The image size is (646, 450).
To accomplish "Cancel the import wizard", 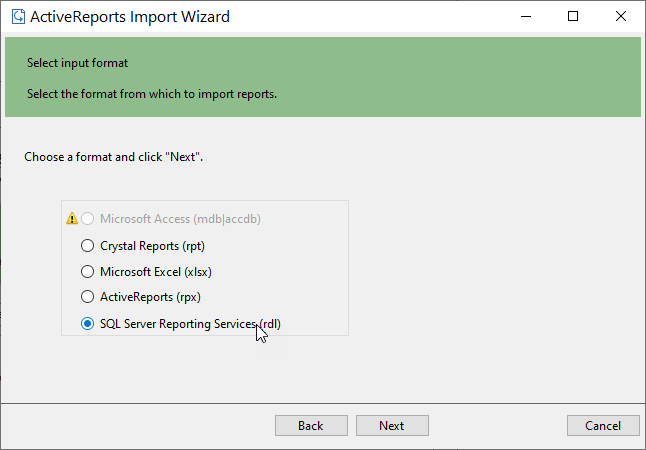I will point(603,425).
